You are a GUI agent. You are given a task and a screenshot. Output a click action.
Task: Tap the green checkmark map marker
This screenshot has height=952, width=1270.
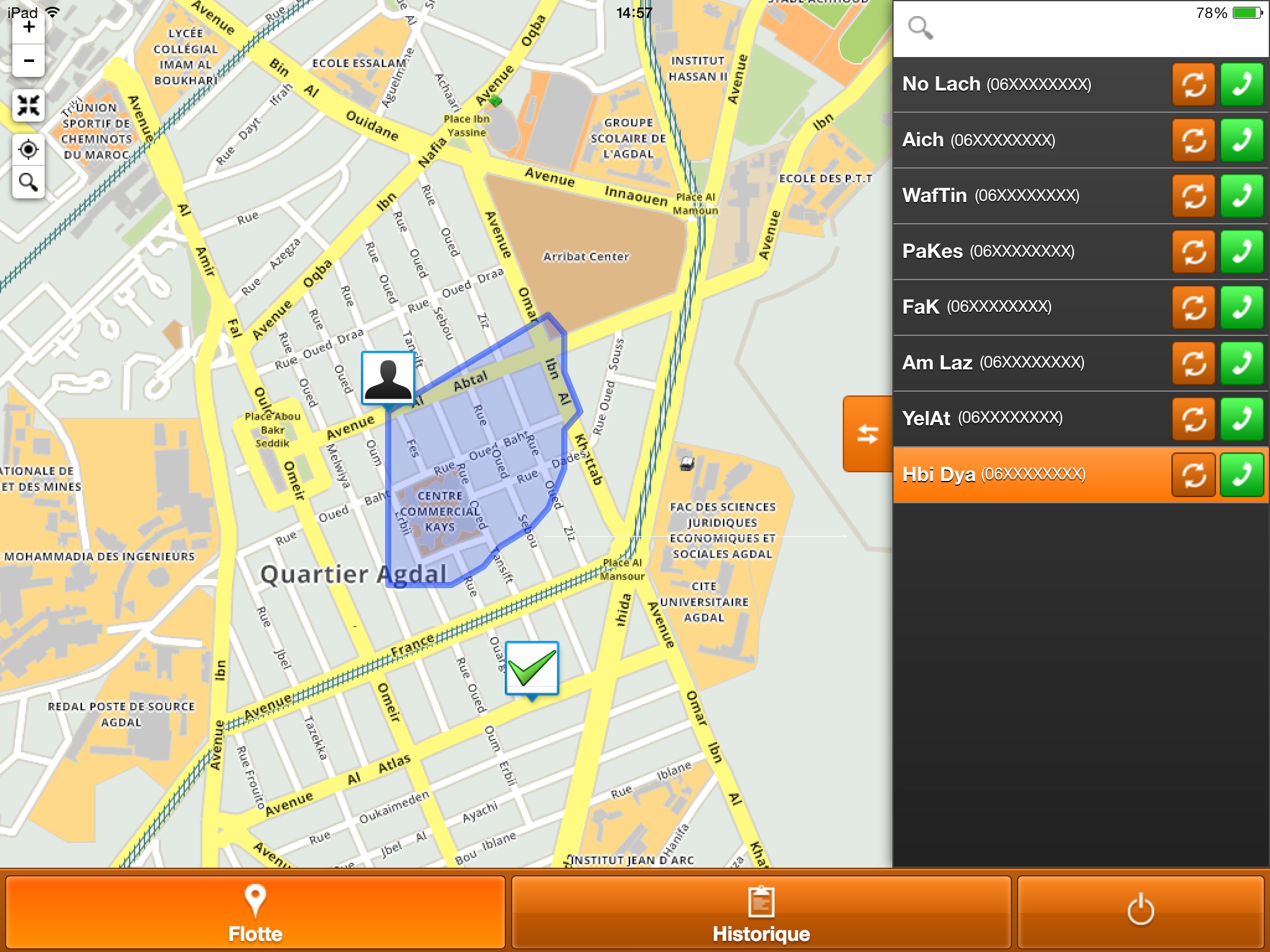pyautogui.click(x=532, y=668)
